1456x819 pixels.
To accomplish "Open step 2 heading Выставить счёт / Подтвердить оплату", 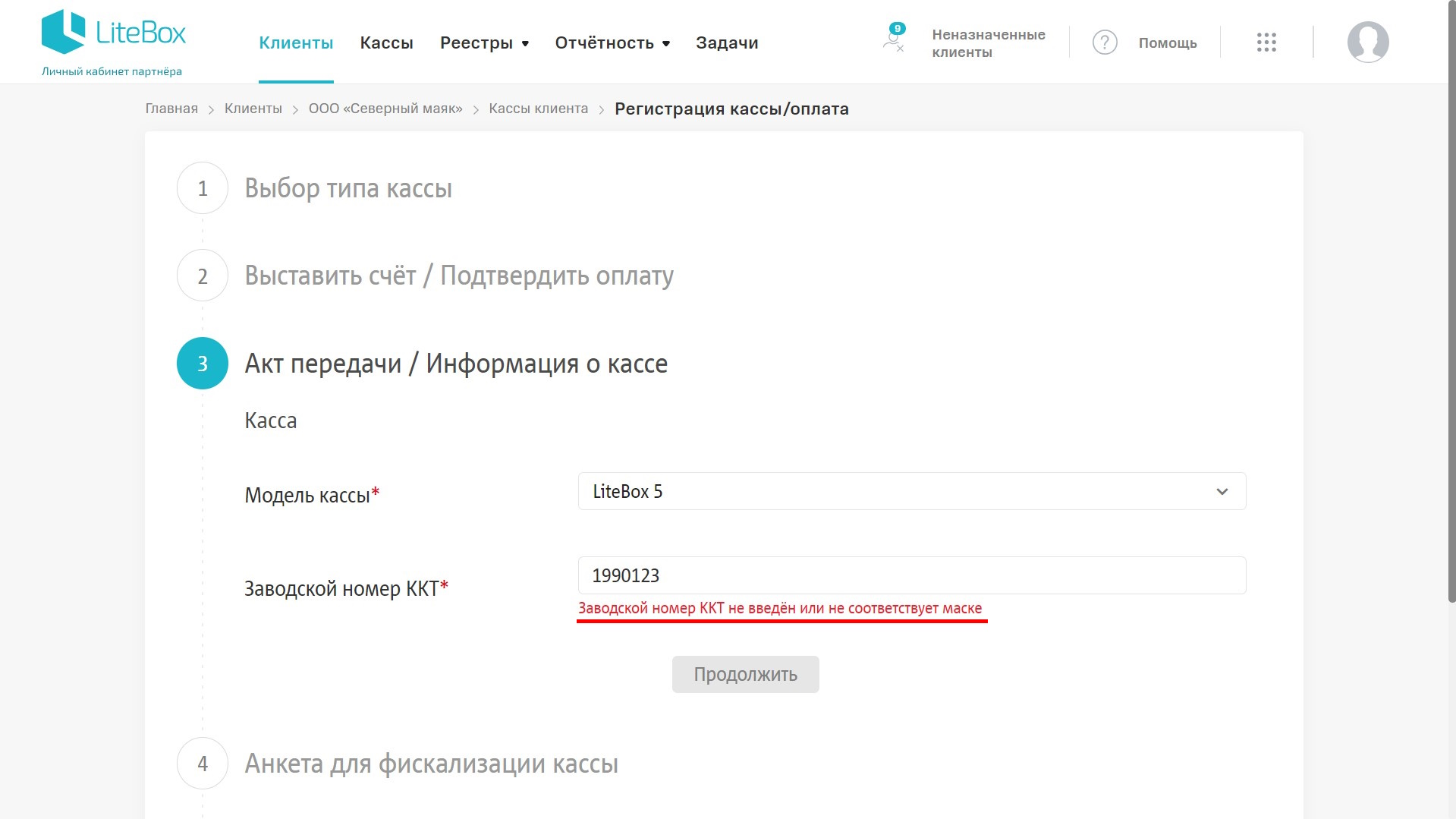I will click(458, 276).
